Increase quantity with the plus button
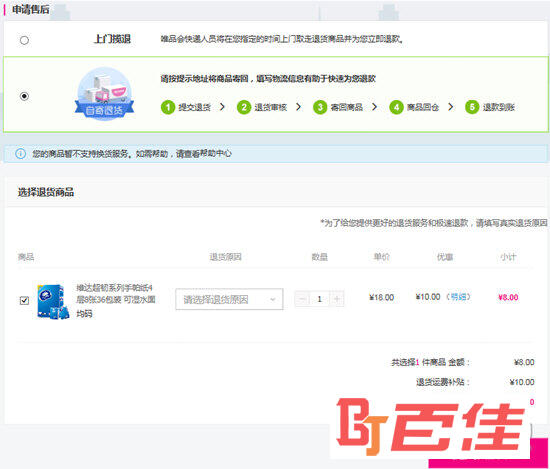 pos(336,299)
